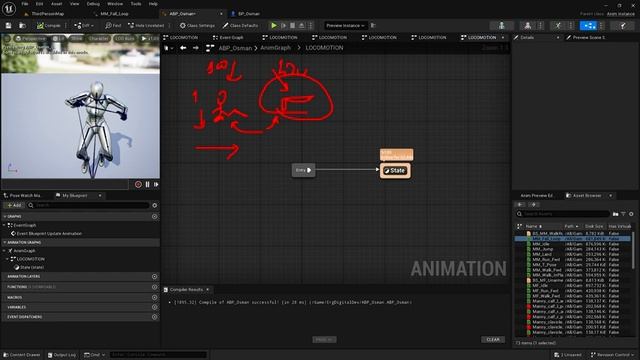Open the Pose Watch Manager tab
The height and width of the screenshot is (360, 640).
[24, 196]
